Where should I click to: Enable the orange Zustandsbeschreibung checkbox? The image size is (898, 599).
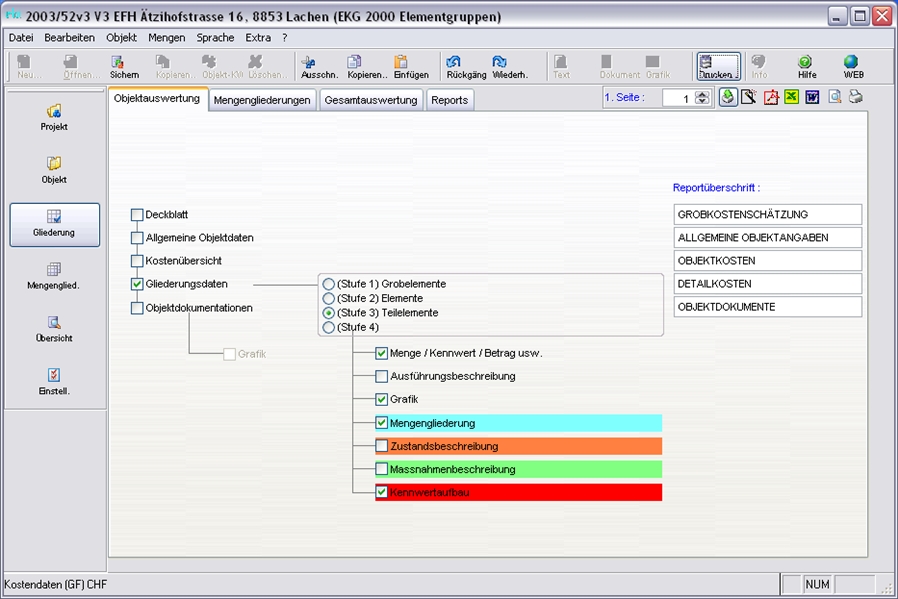pos(381,446)
